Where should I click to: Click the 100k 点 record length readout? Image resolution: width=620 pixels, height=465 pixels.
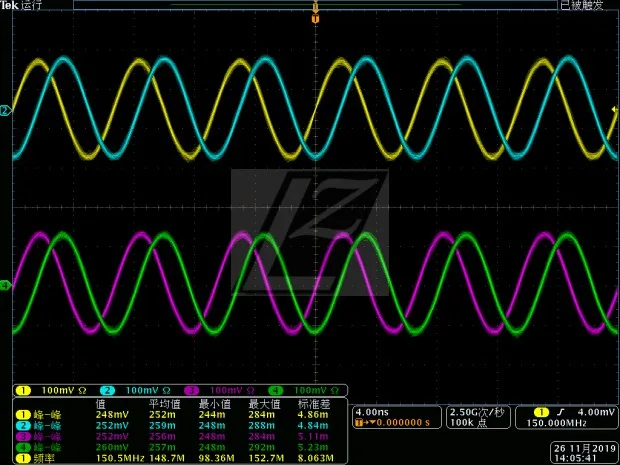[x=467, y=423]
